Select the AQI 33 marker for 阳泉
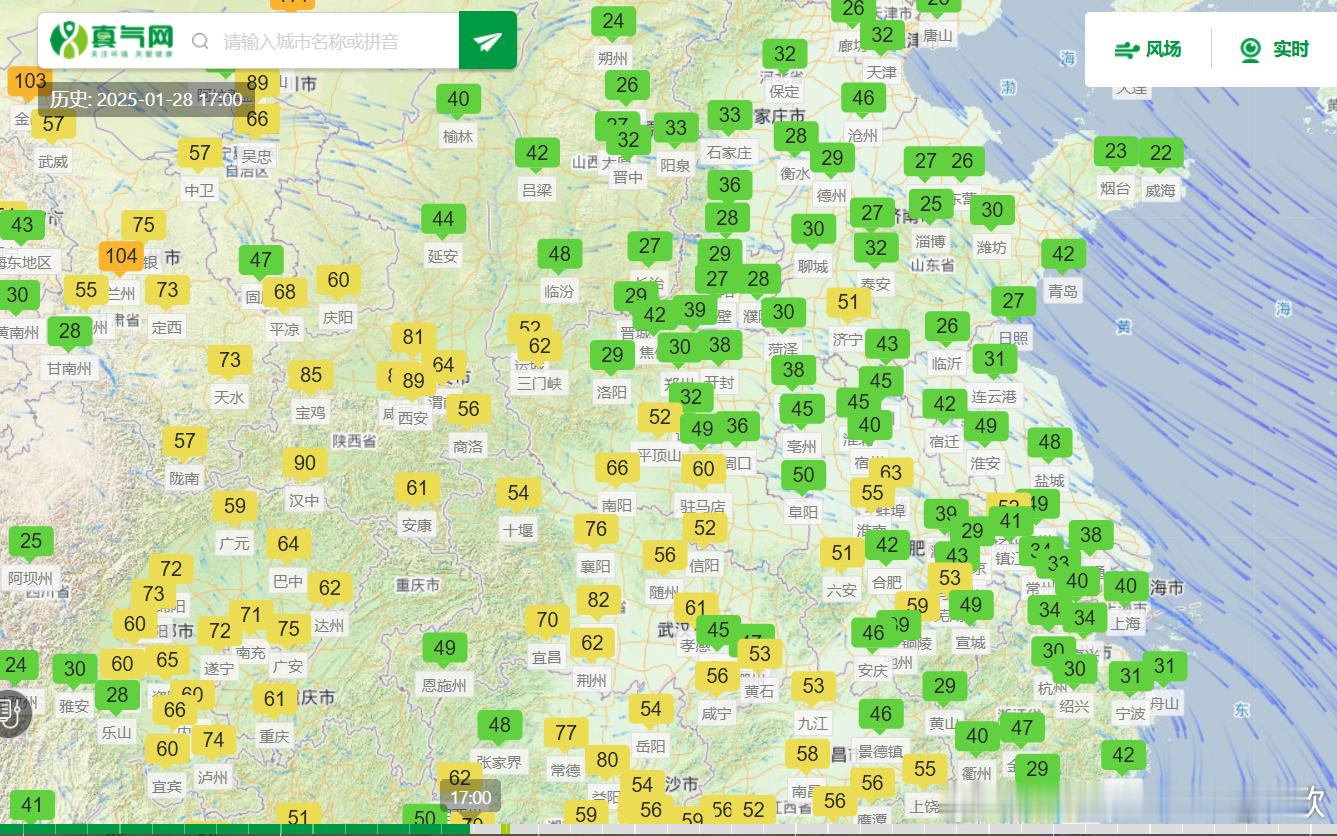The height and width of the screenshot is (836, 1337). (676, 128)
